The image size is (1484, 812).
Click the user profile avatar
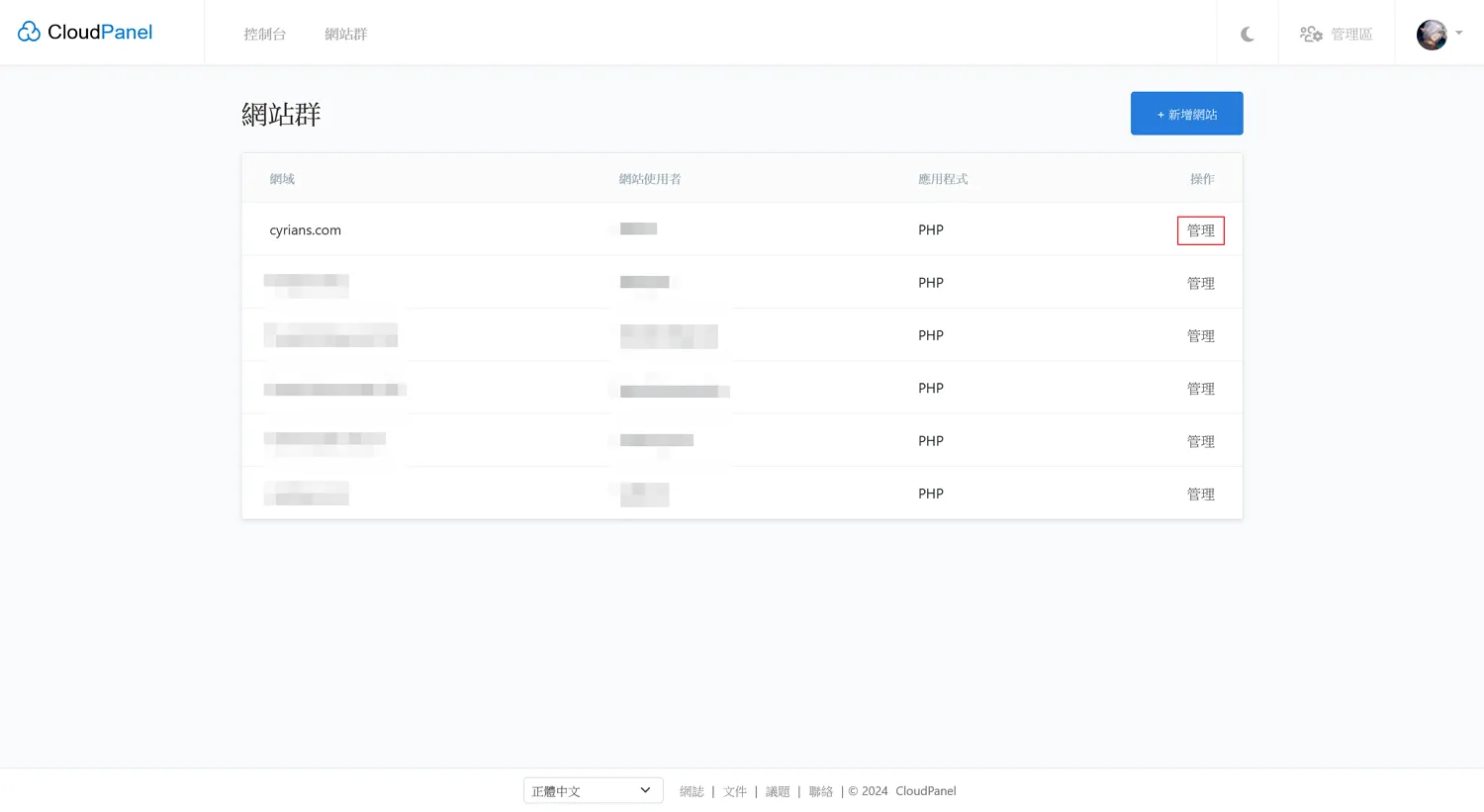[1431, 35]
